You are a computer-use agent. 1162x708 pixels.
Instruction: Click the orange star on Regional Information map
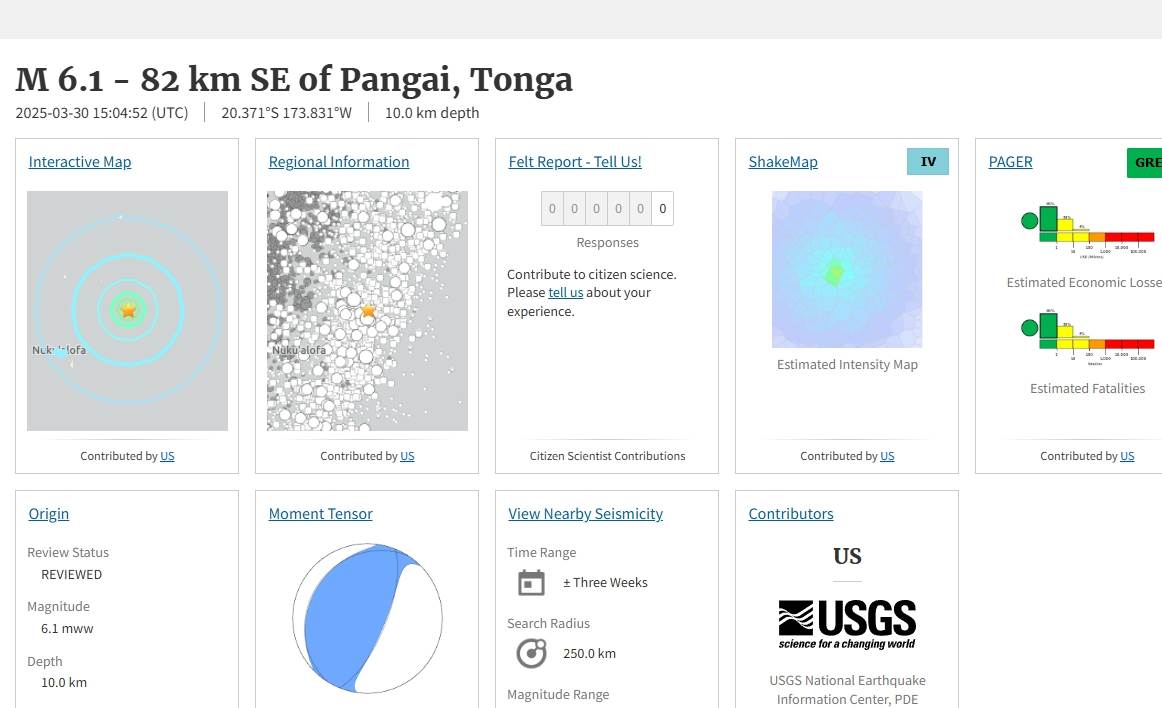tap(368, 311)
